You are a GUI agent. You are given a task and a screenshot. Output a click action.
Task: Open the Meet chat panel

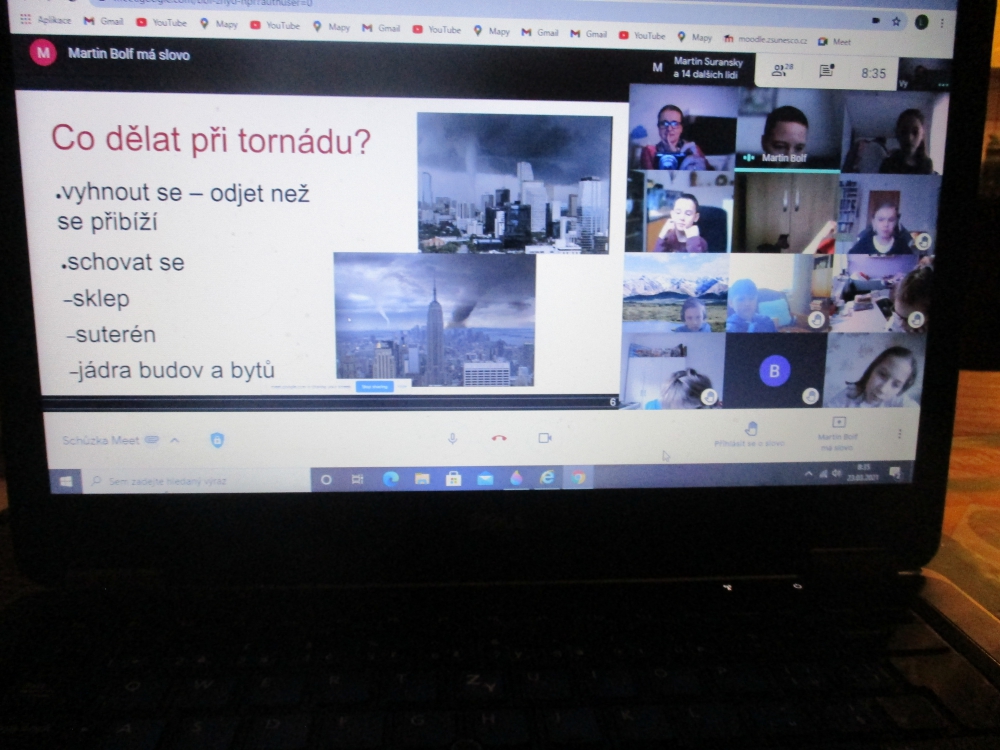827,71
